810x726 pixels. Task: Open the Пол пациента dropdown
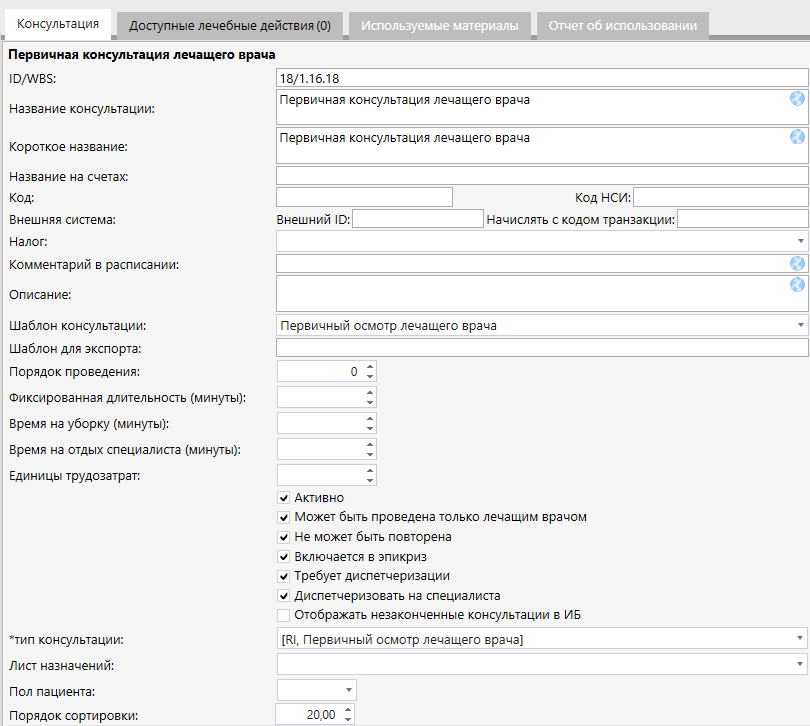(348, 690)
